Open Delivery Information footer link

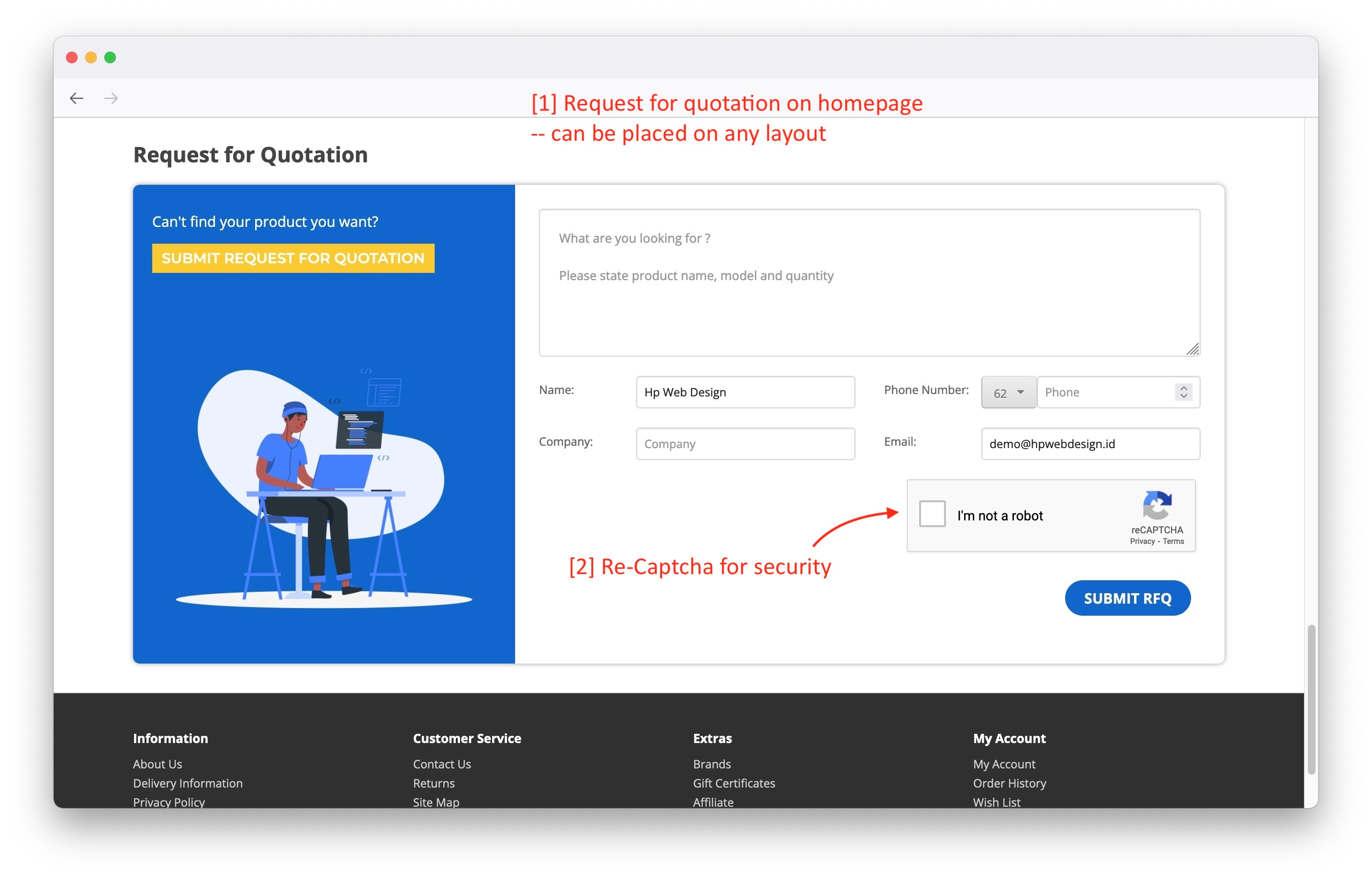(188, 784)
